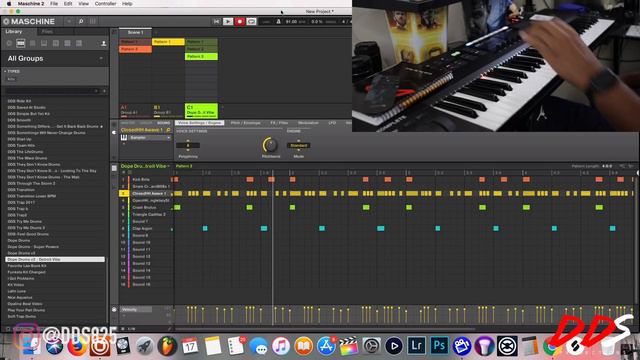Toggle the metronome icon
Screen dimensions: 640x360
(x=278, y=21)
